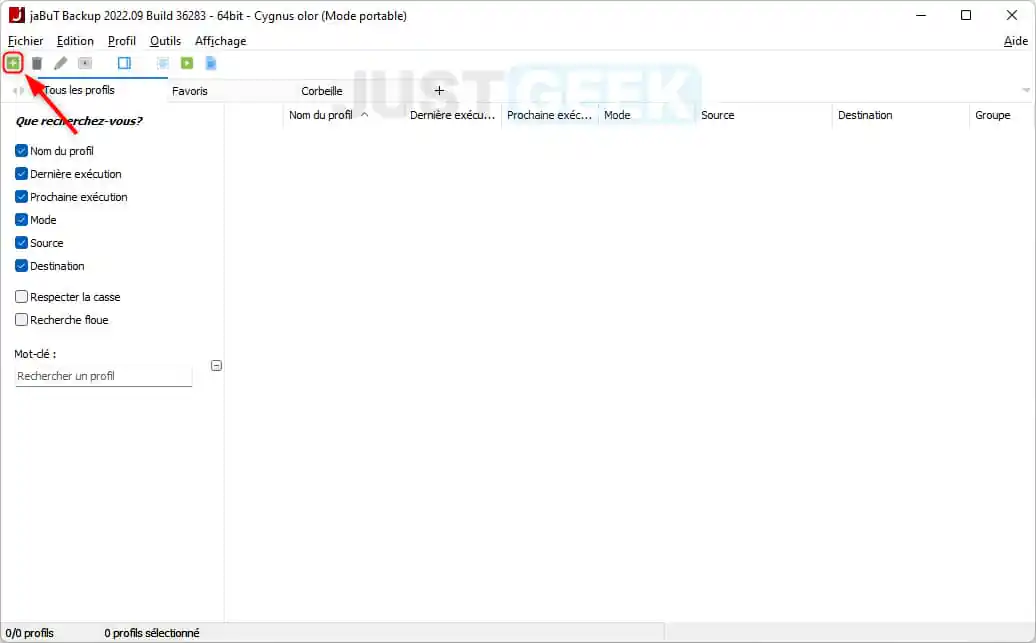
Task: Click the green add new profile icon
Action: click(13, 63)
